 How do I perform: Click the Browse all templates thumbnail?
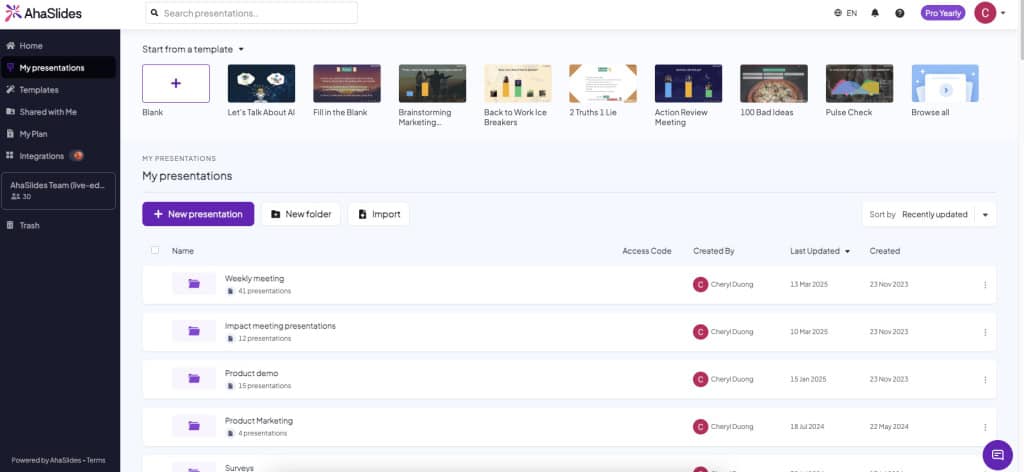945,84
